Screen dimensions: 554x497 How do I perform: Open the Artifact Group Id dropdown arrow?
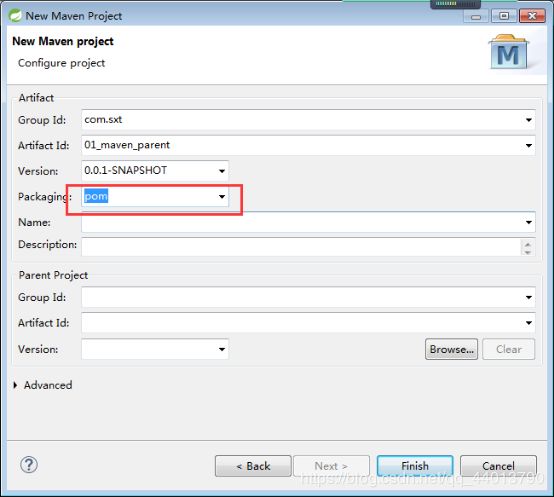click(x=529, y=120)
